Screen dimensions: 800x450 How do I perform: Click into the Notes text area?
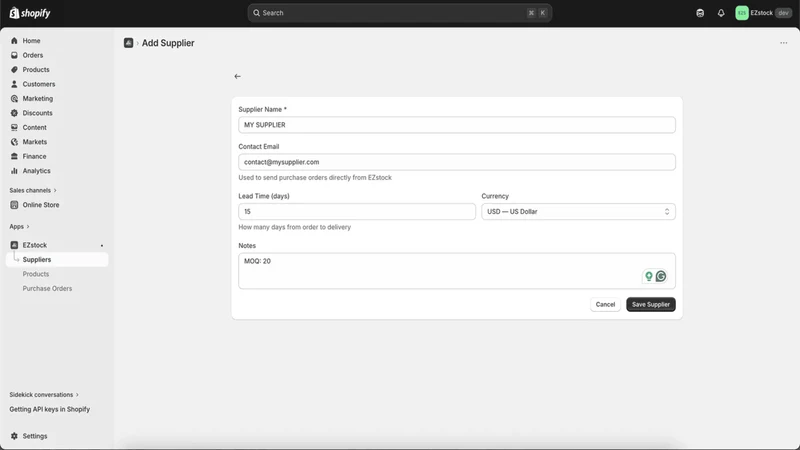(x=457, y=271)
